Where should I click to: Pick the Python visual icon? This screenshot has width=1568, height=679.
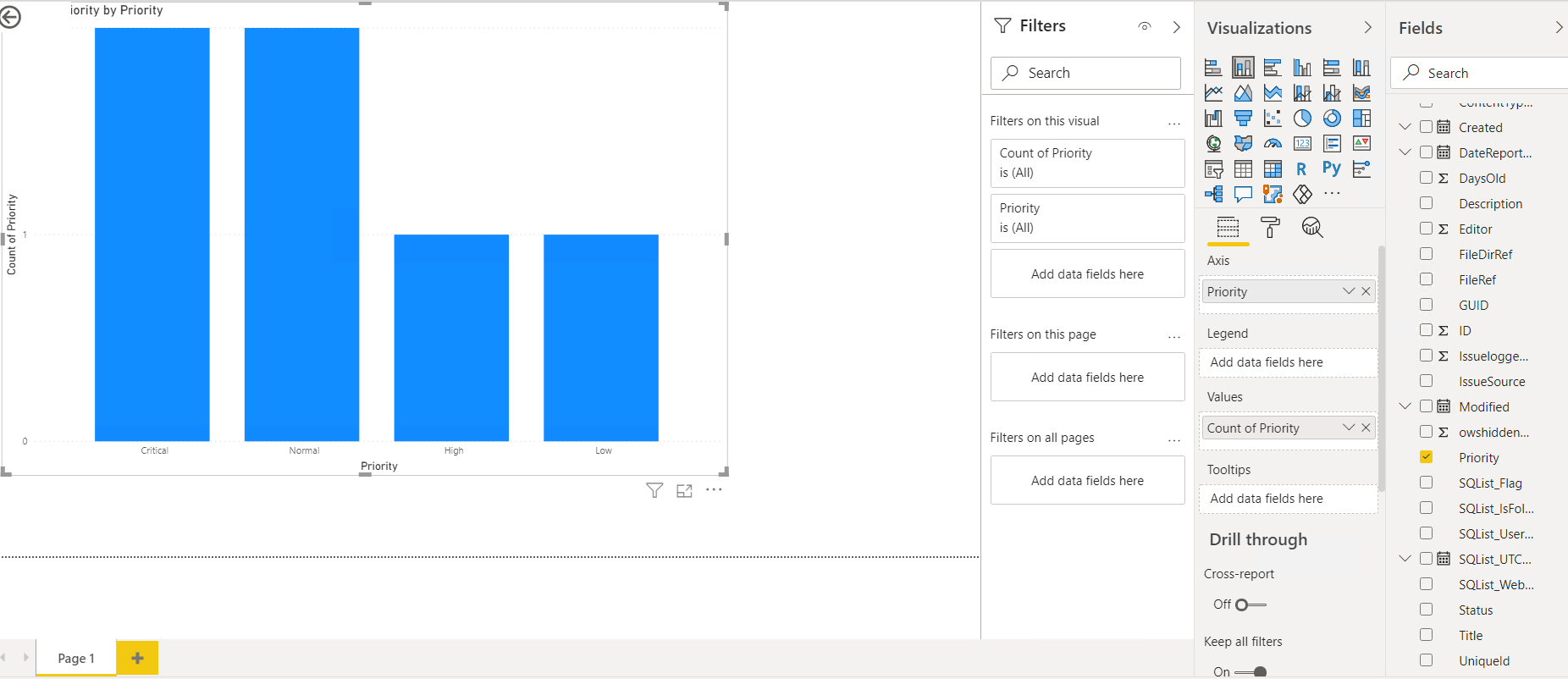click(x=1332, y=168)
